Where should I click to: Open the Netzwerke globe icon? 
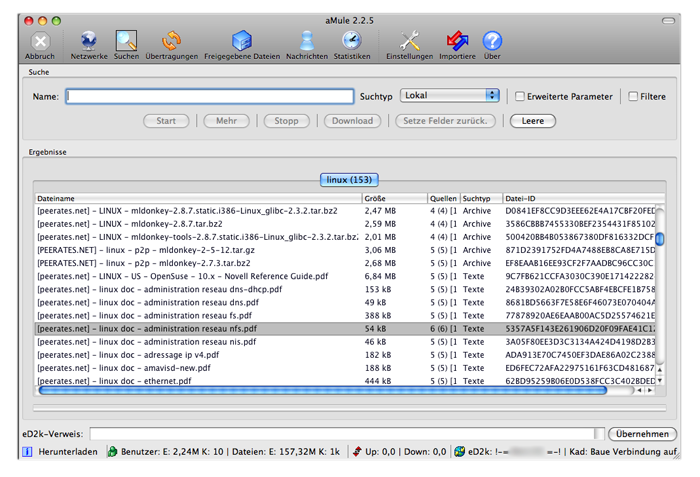point(89,41)
